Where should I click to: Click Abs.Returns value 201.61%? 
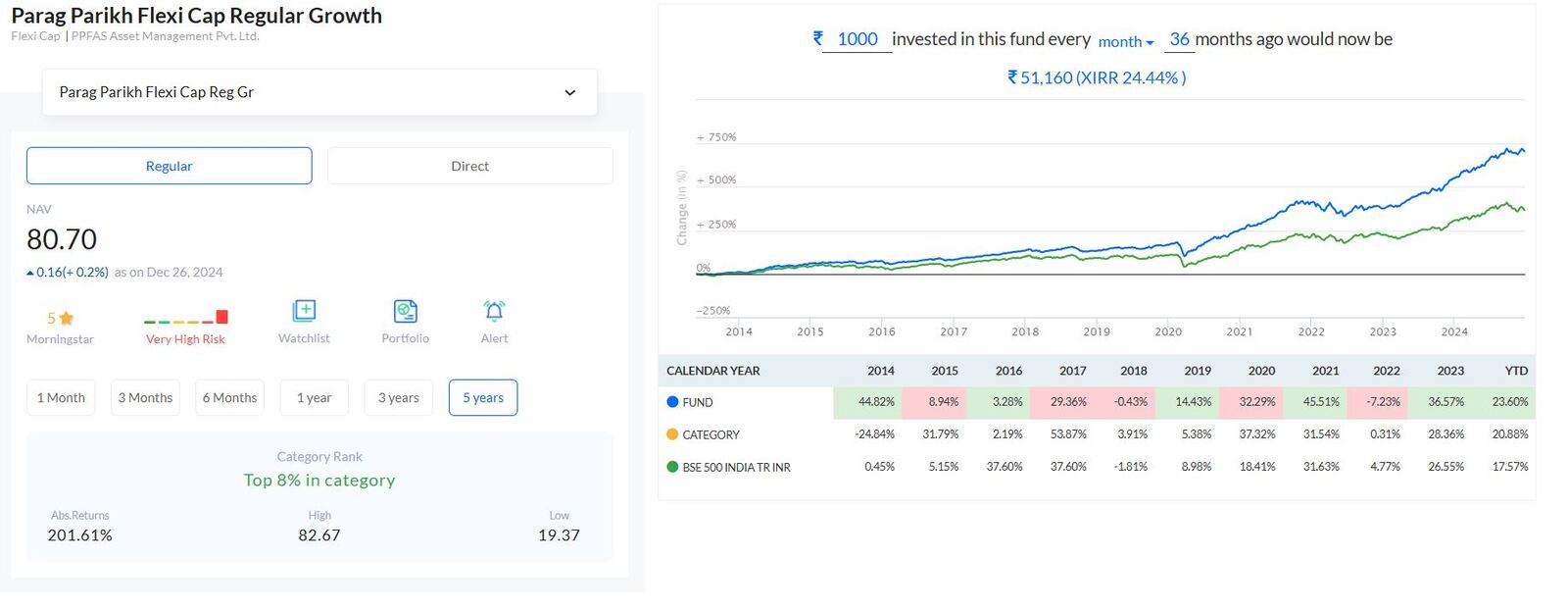pos(79,535)
